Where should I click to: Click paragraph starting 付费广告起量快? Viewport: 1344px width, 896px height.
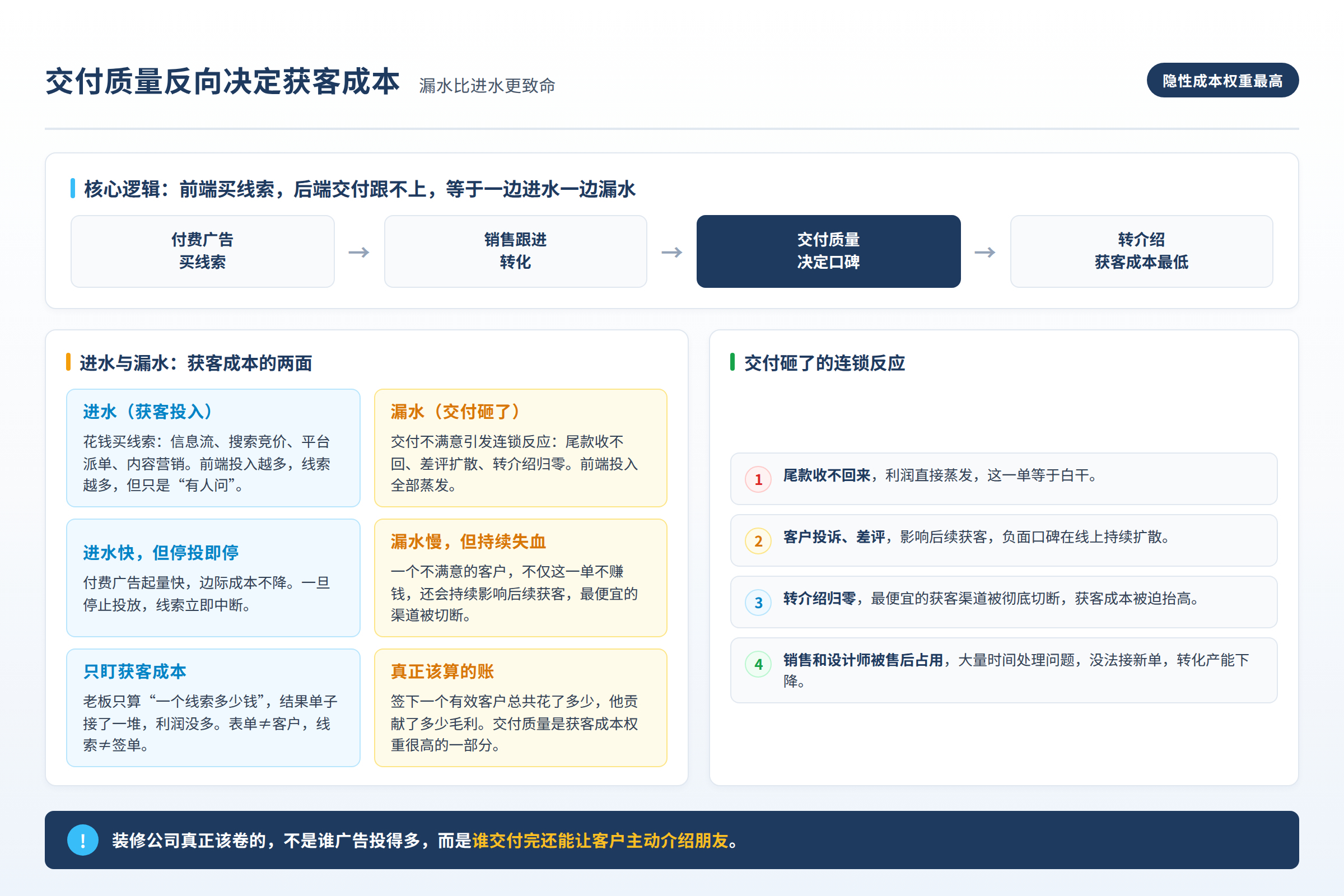pos(207,594)
